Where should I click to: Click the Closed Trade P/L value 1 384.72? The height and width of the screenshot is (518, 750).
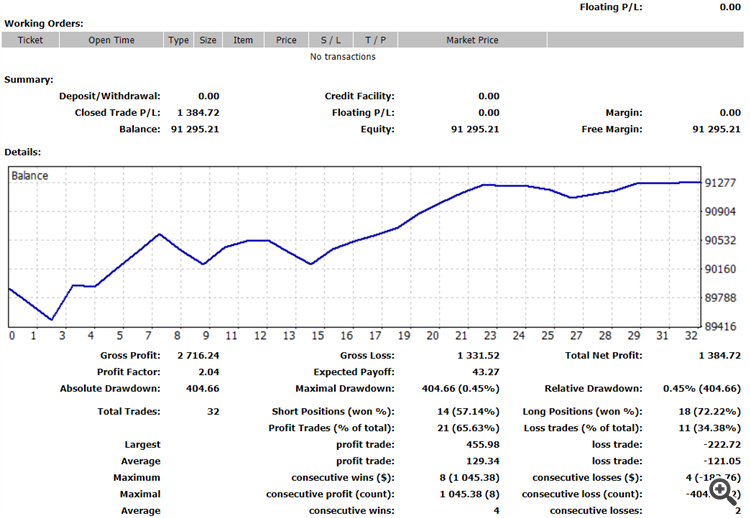[x=198, y=112]
